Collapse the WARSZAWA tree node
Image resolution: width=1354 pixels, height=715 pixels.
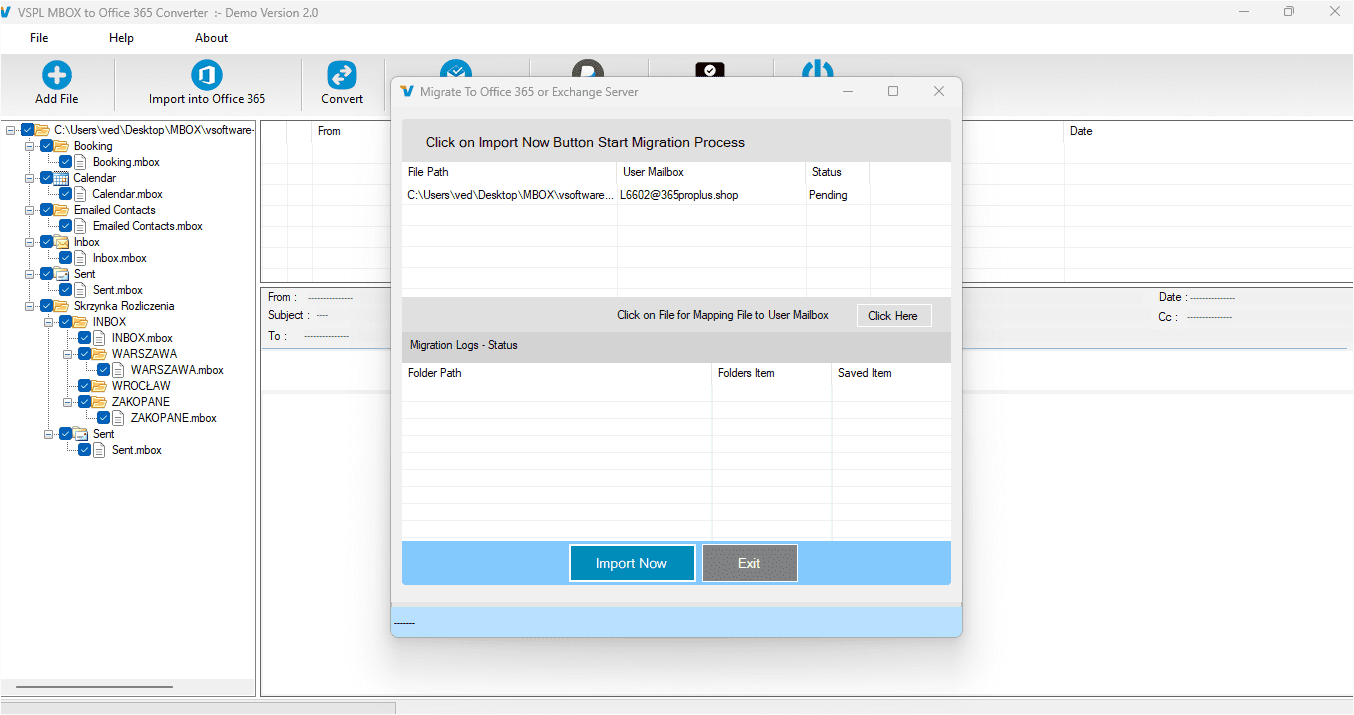click(68, 354)
